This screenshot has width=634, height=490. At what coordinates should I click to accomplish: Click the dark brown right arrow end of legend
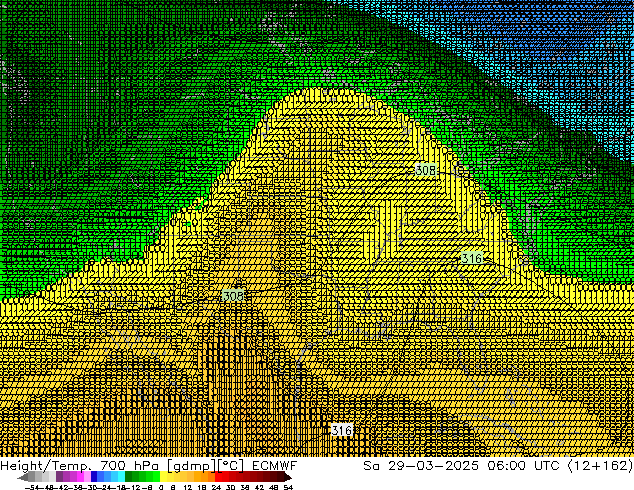(288, 477)
